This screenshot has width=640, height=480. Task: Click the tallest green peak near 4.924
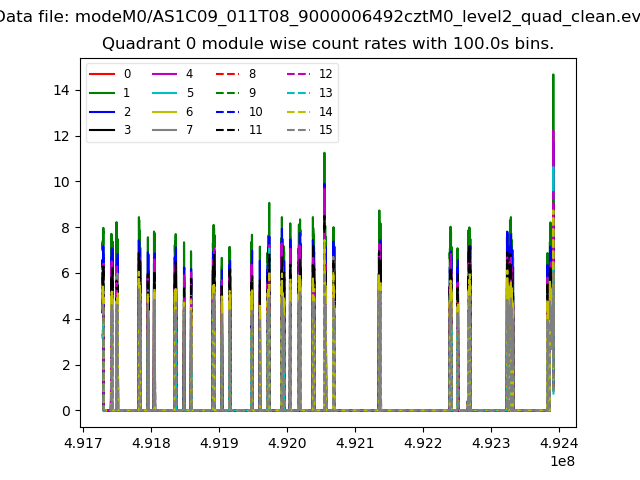[553, 76]
